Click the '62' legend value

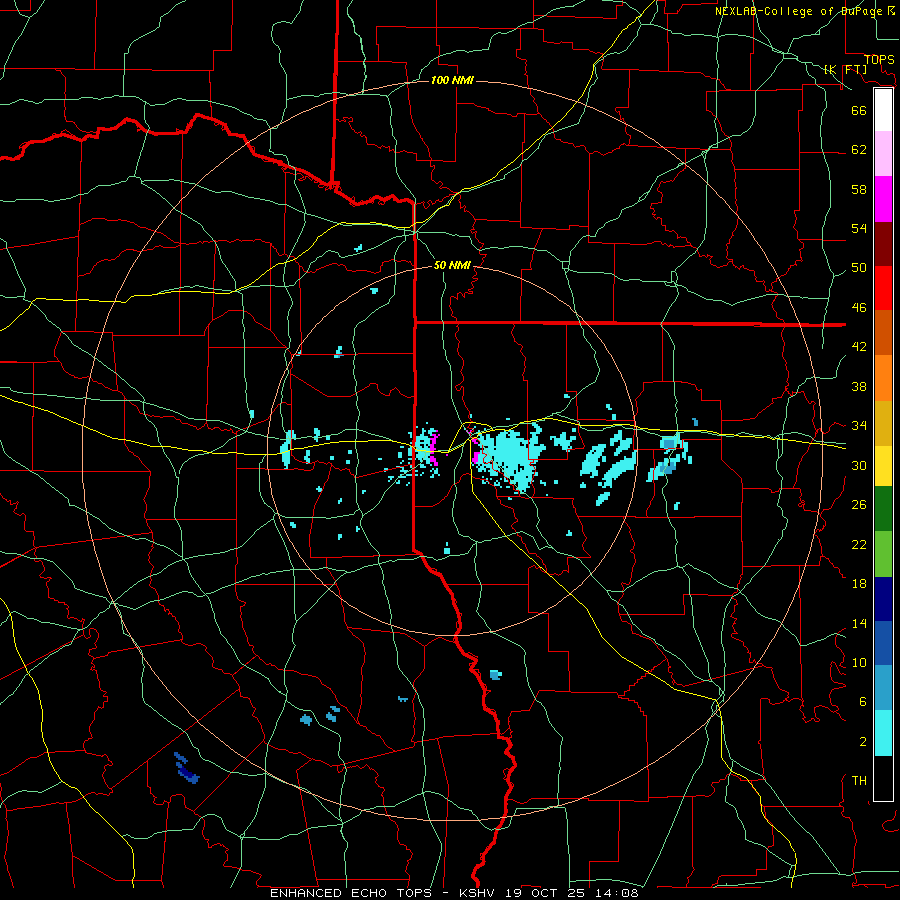pos(859,150)
